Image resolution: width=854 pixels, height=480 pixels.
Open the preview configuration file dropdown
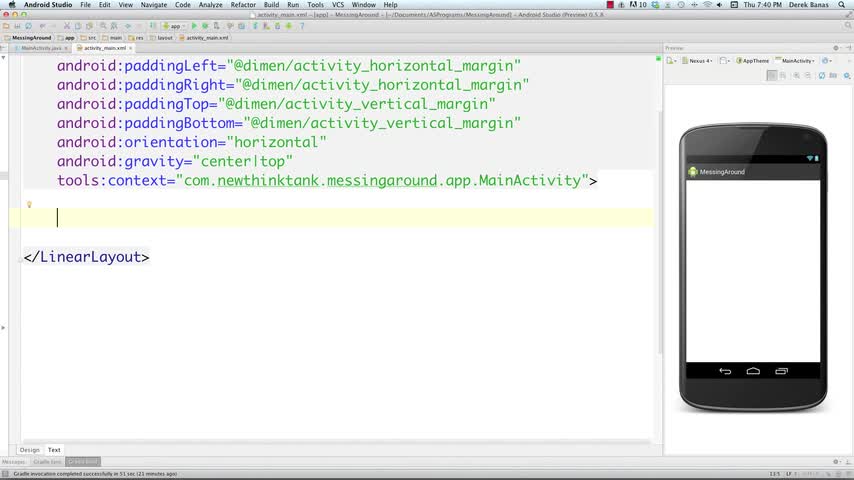(x=672, y=61)
